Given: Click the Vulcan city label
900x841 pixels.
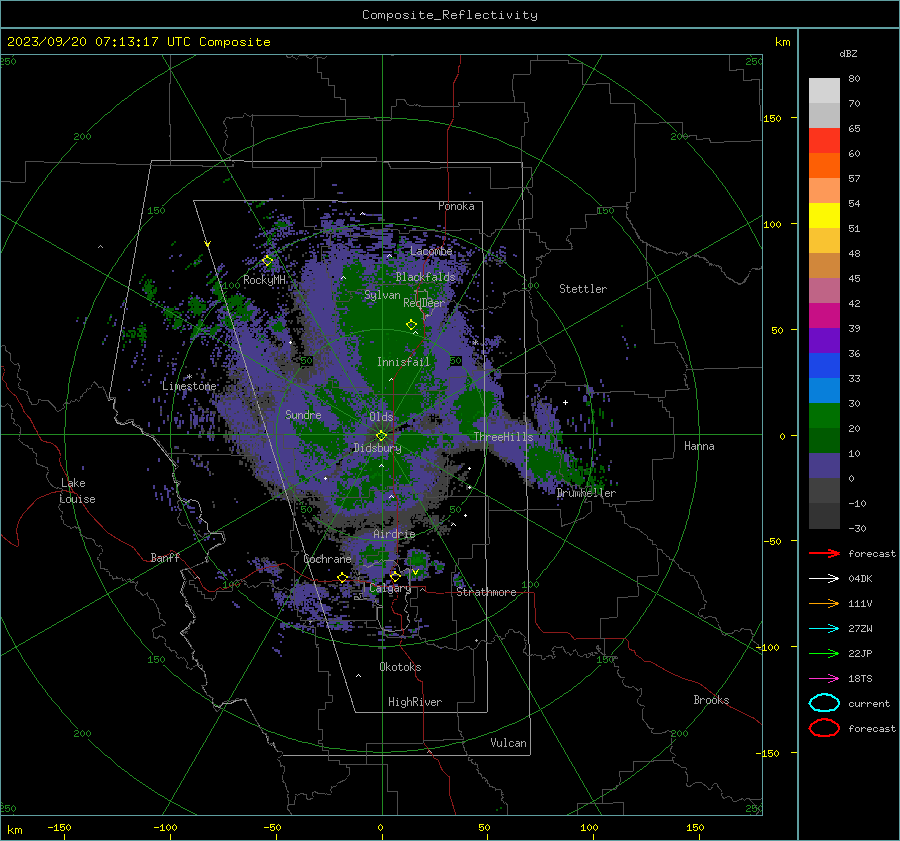Looking at the screenshot, I should tap(508, 743).
